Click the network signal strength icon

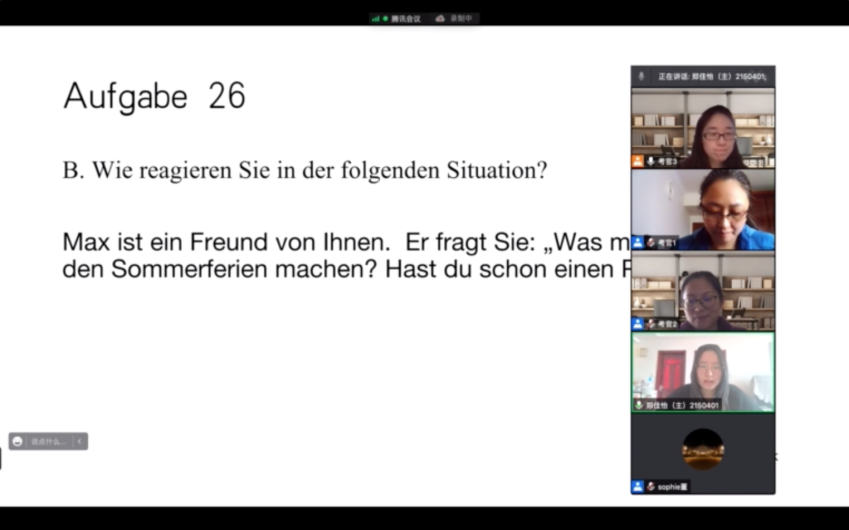(x=376, y=18)
